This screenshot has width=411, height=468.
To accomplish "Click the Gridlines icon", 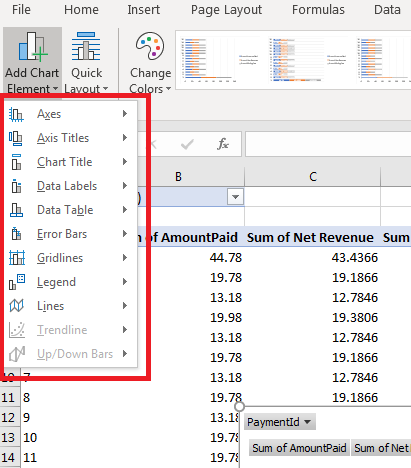I will pyautogui.click(x=17, y=258).
